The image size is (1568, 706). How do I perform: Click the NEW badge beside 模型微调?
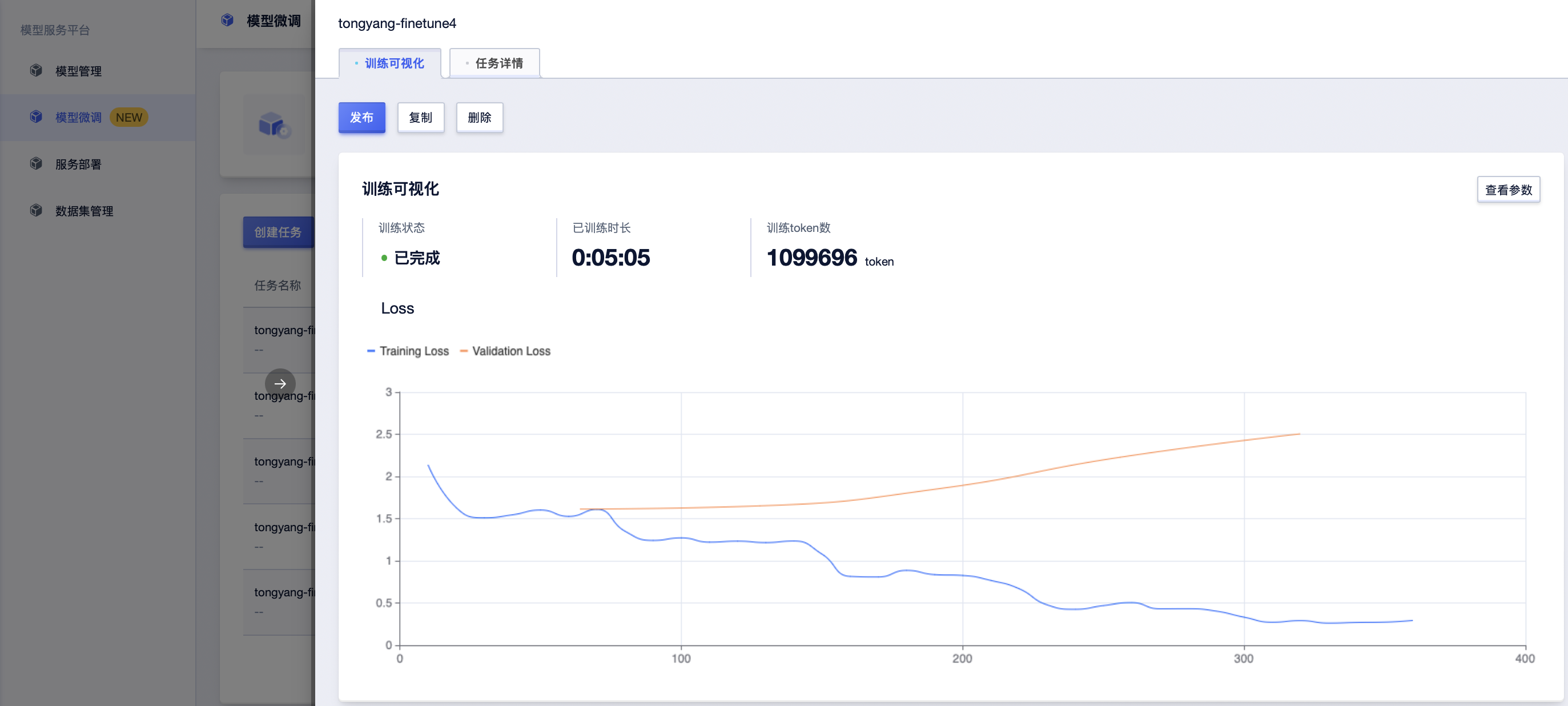coord(129,118)
